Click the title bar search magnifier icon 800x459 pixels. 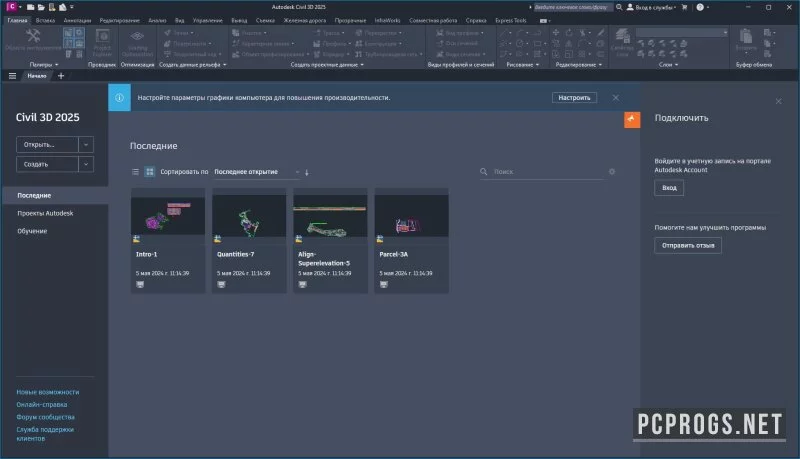pos(619,7)
